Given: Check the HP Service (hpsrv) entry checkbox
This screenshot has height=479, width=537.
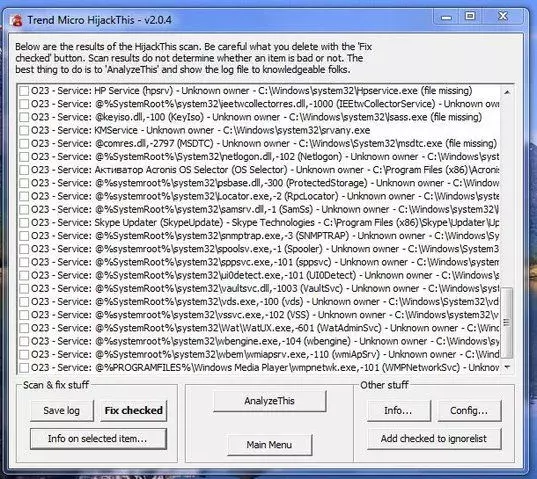Looking at the screenshot, I should tap(24, 91).
